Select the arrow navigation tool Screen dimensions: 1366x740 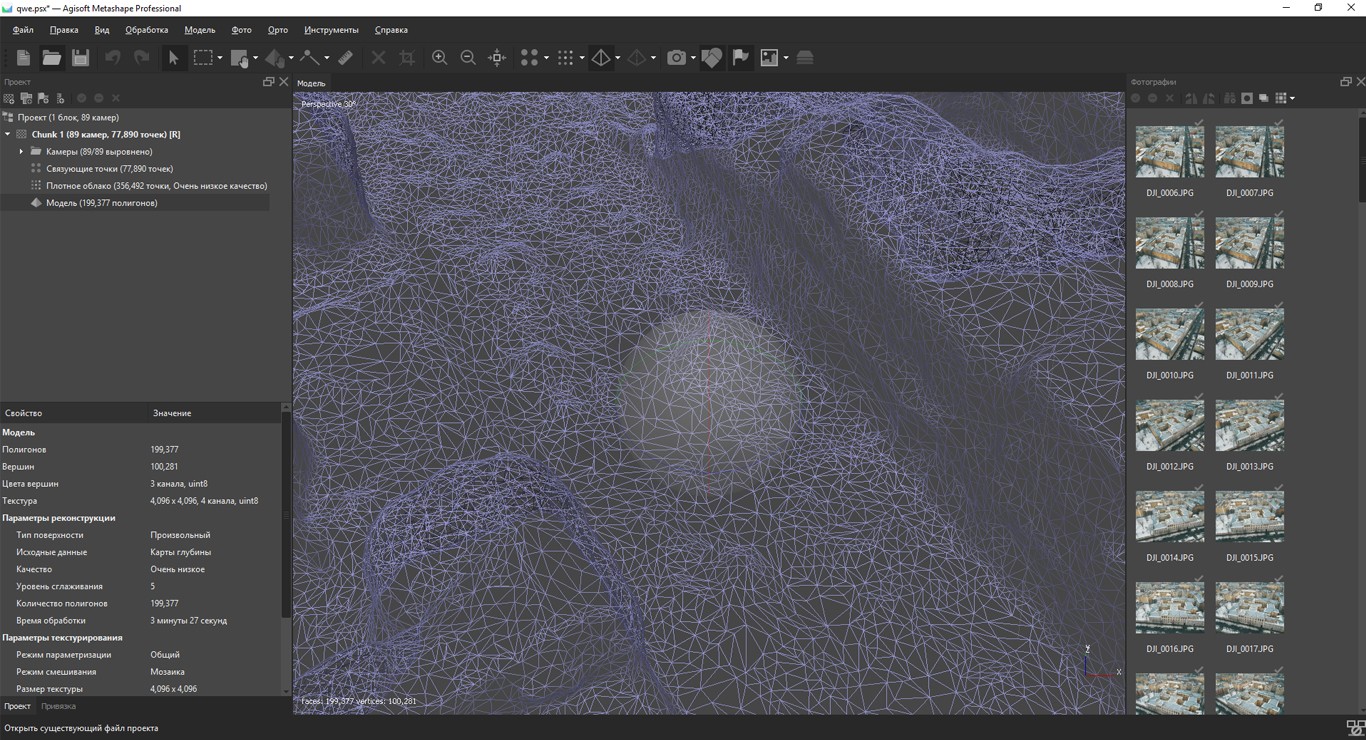click(173, 58)
